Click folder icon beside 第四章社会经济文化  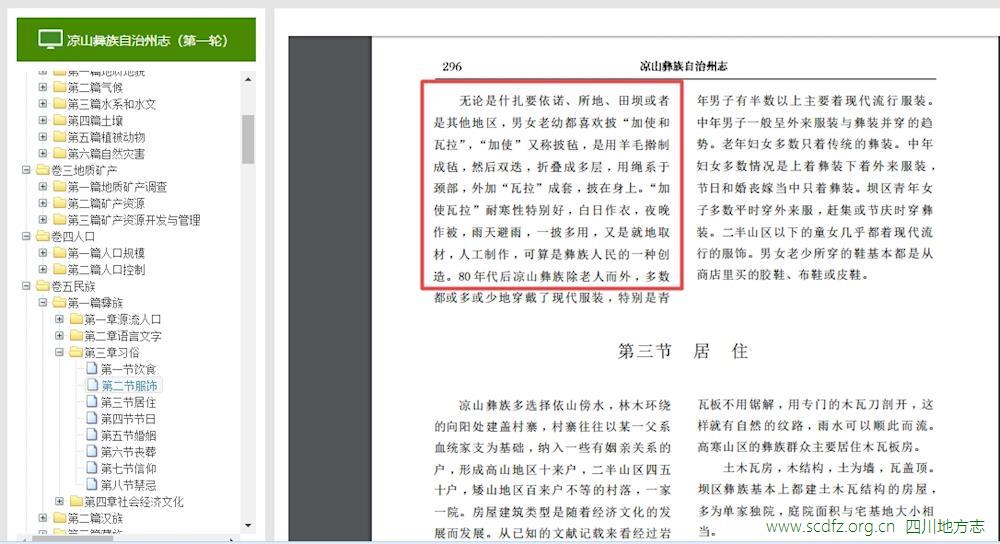[77, 501]
